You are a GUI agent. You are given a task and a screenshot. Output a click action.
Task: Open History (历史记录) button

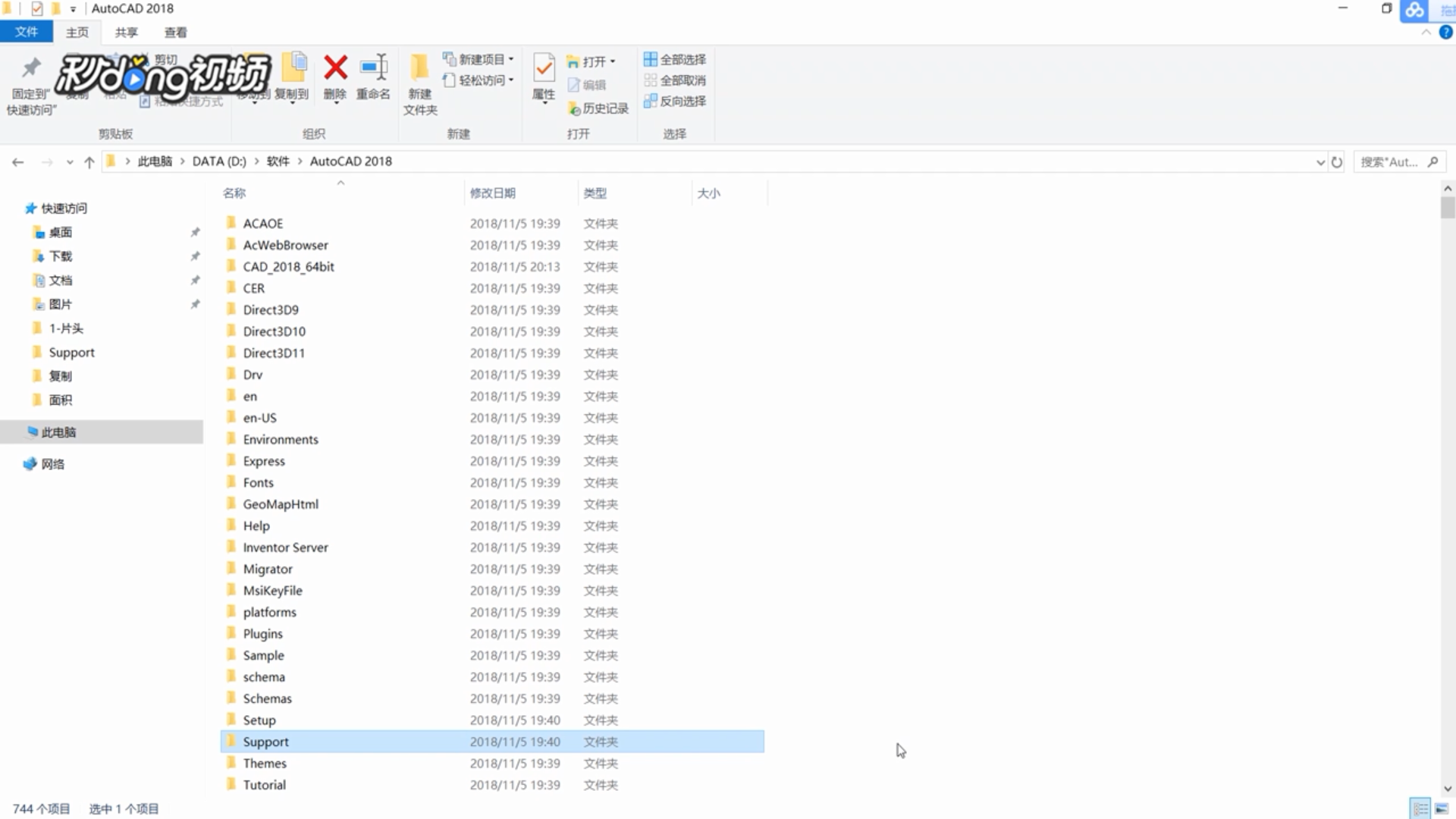598,108
